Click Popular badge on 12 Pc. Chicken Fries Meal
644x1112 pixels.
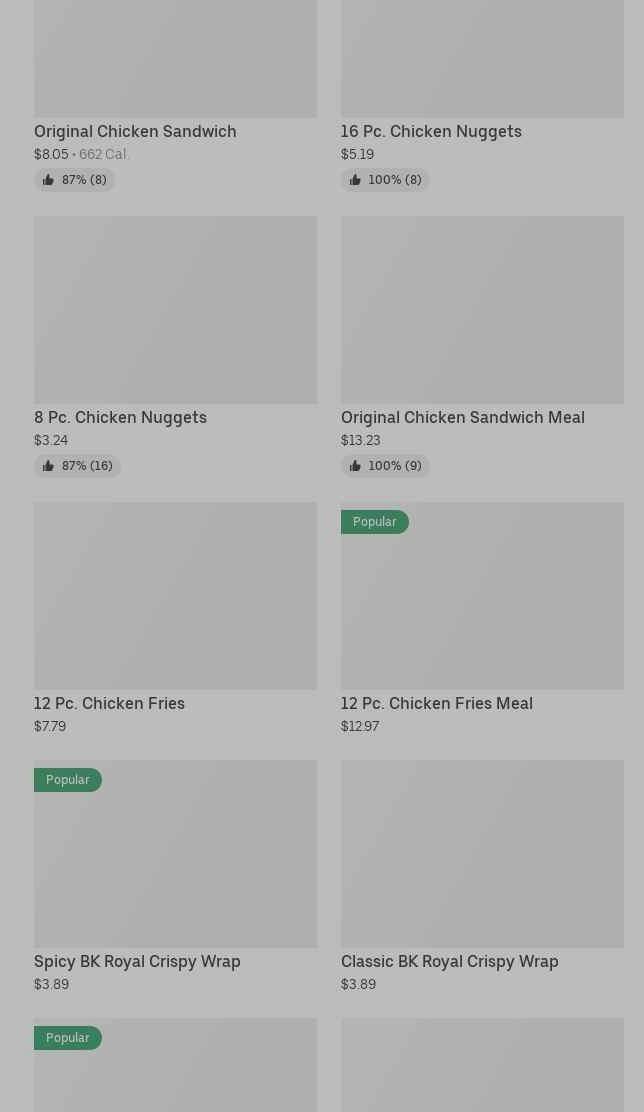click(374, 522)
